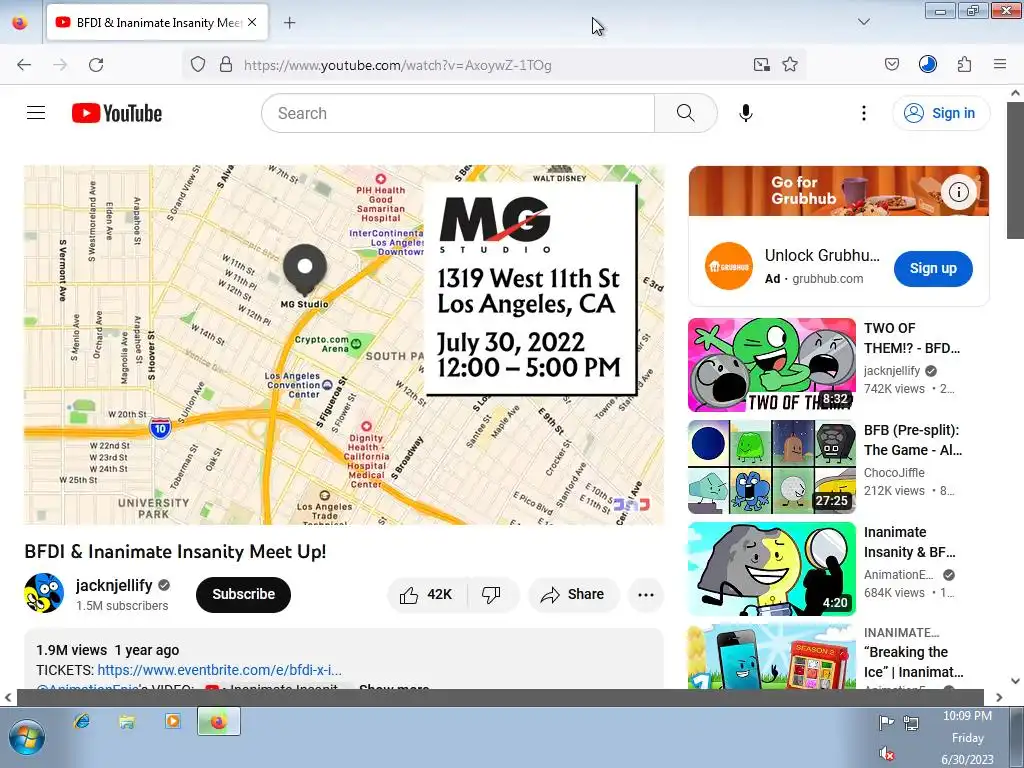Viewport: 1024px width, 768px height.
Task: Open more actions ellipsis under video
Action: point(646,594)
